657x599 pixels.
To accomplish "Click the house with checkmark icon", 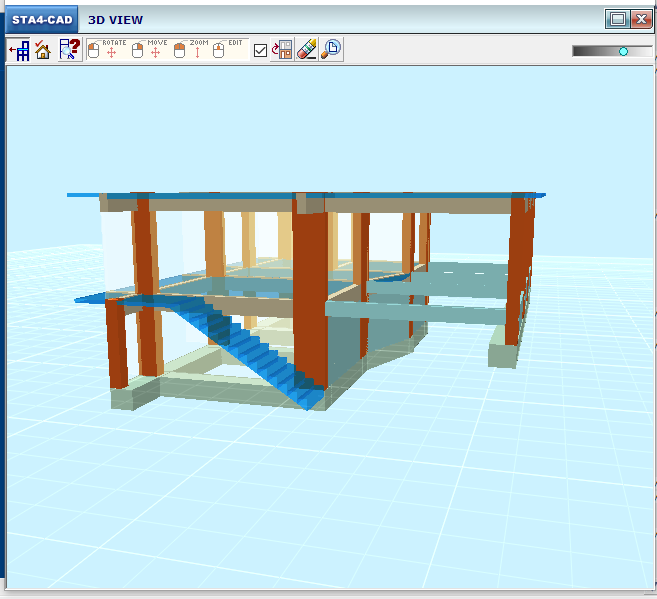I will [43, 50].
